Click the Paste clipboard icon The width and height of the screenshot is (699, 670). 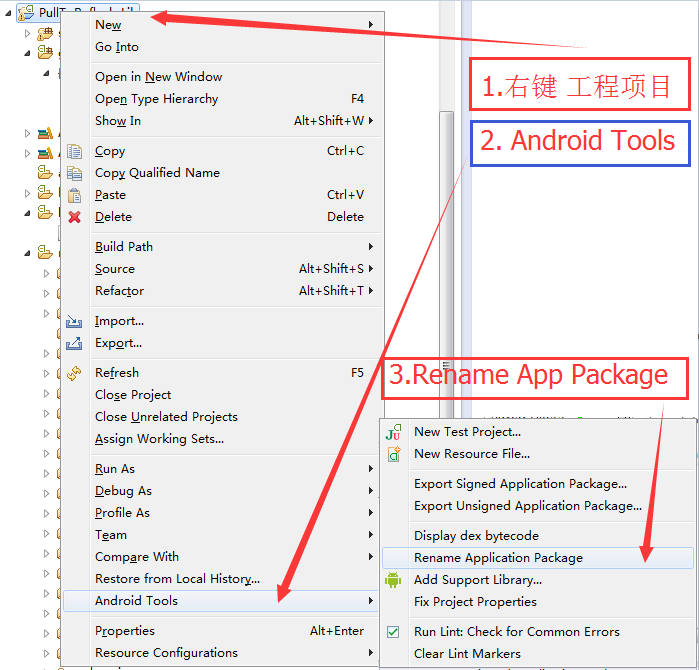coord(74,195)
